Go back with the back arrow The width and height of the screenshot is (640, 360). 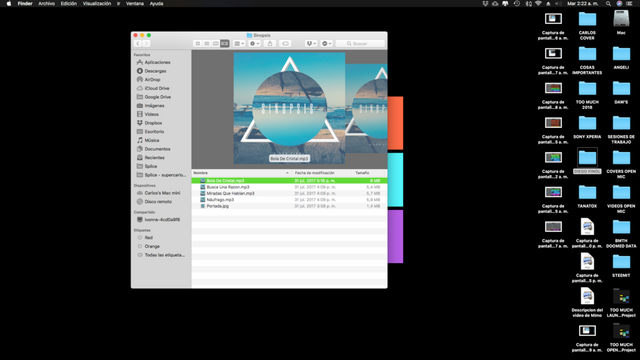pyautogui.click(x=138, y=43)
